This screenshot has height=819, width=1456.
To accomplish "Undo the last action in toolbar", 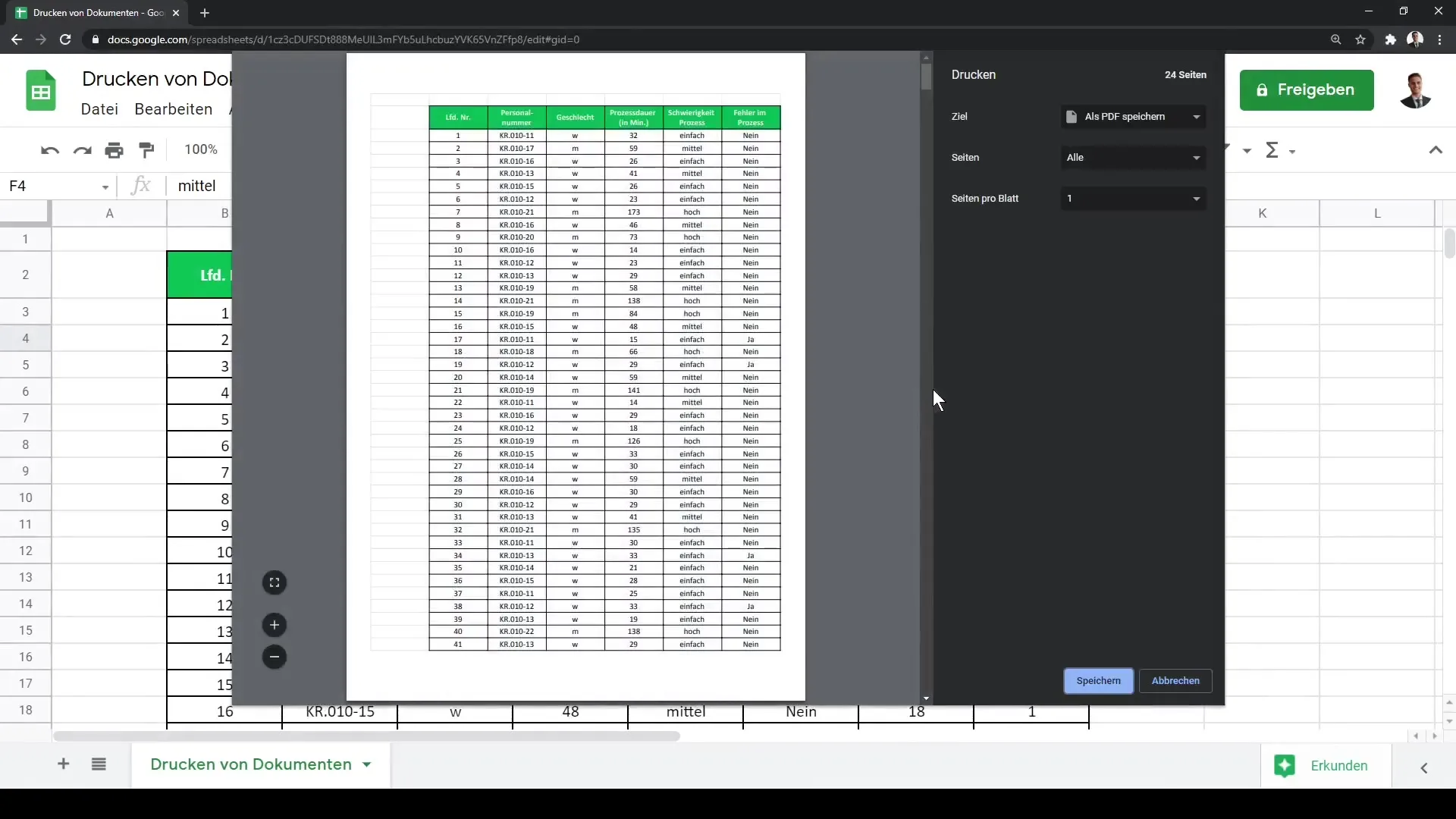I will point(50,150).
